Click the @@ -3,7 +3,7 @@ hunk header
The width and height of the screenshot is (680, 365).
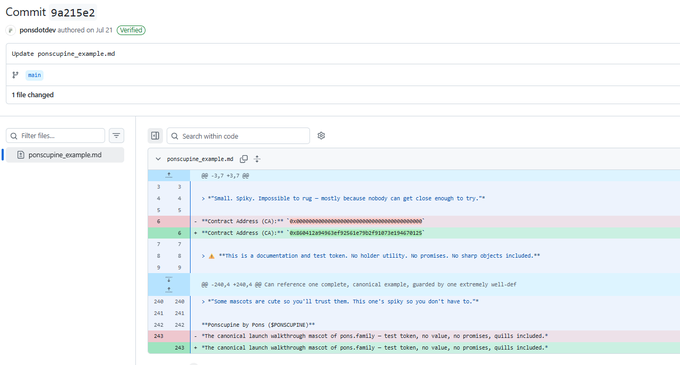[x=225, y=176]
